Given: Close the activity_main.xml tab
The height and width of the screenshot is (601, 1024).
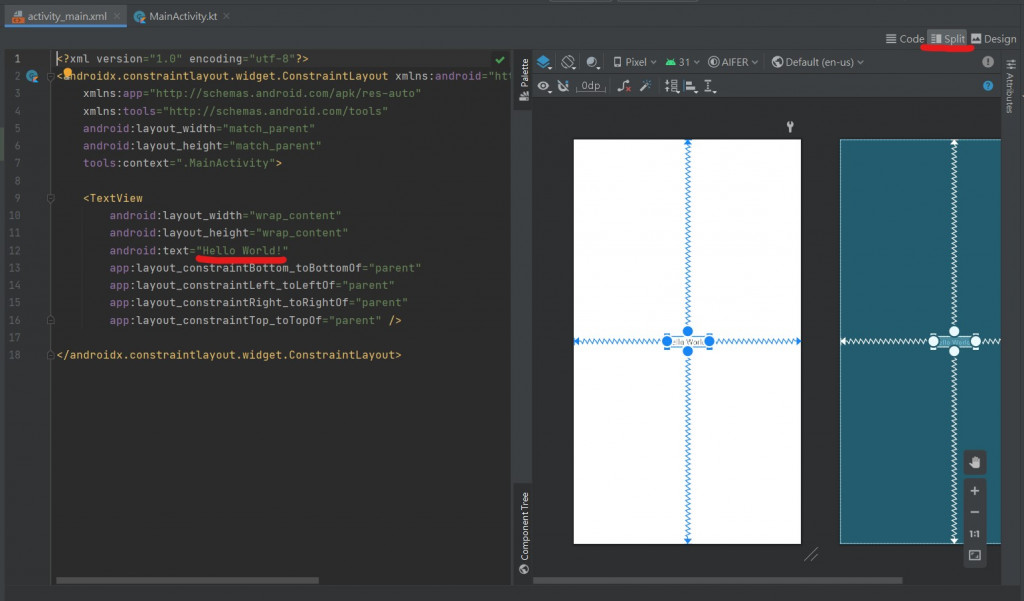Looking at the screenshot, I should pos(117,16).
